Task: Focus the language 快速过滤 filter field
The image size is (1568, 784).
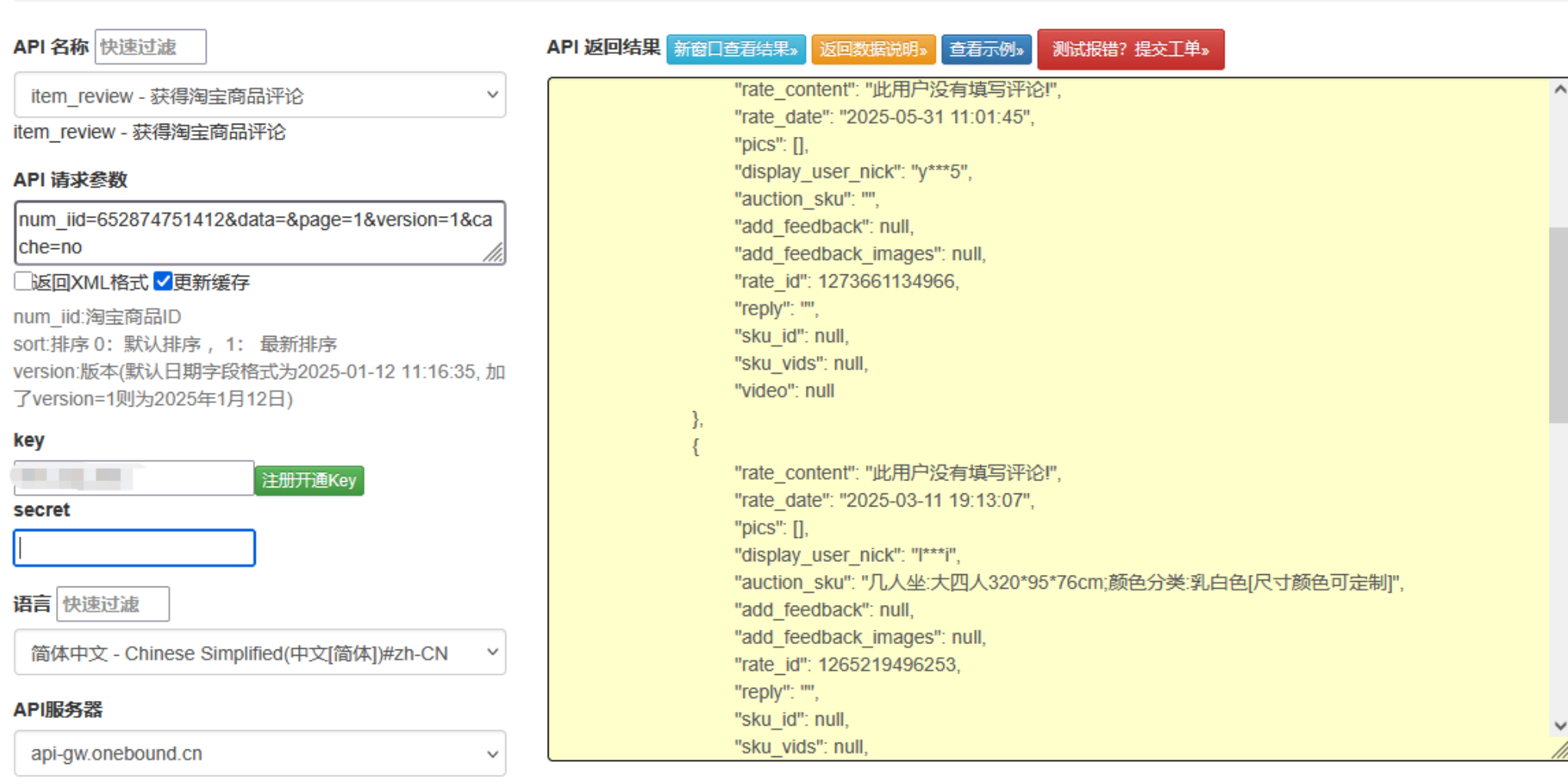Action: point(113,604)
